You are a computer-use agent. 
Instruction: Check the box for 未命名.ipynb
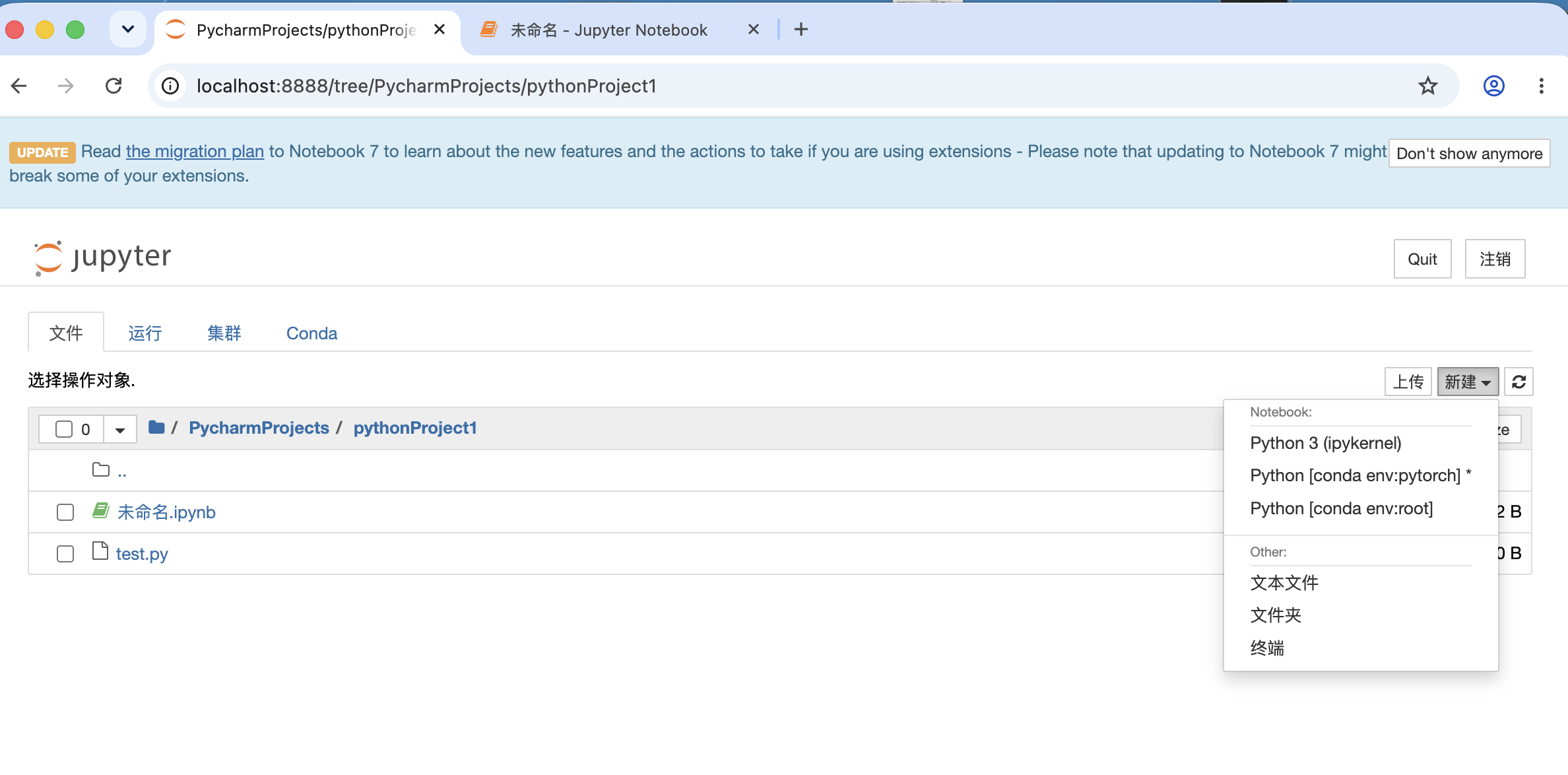(65, 512)
